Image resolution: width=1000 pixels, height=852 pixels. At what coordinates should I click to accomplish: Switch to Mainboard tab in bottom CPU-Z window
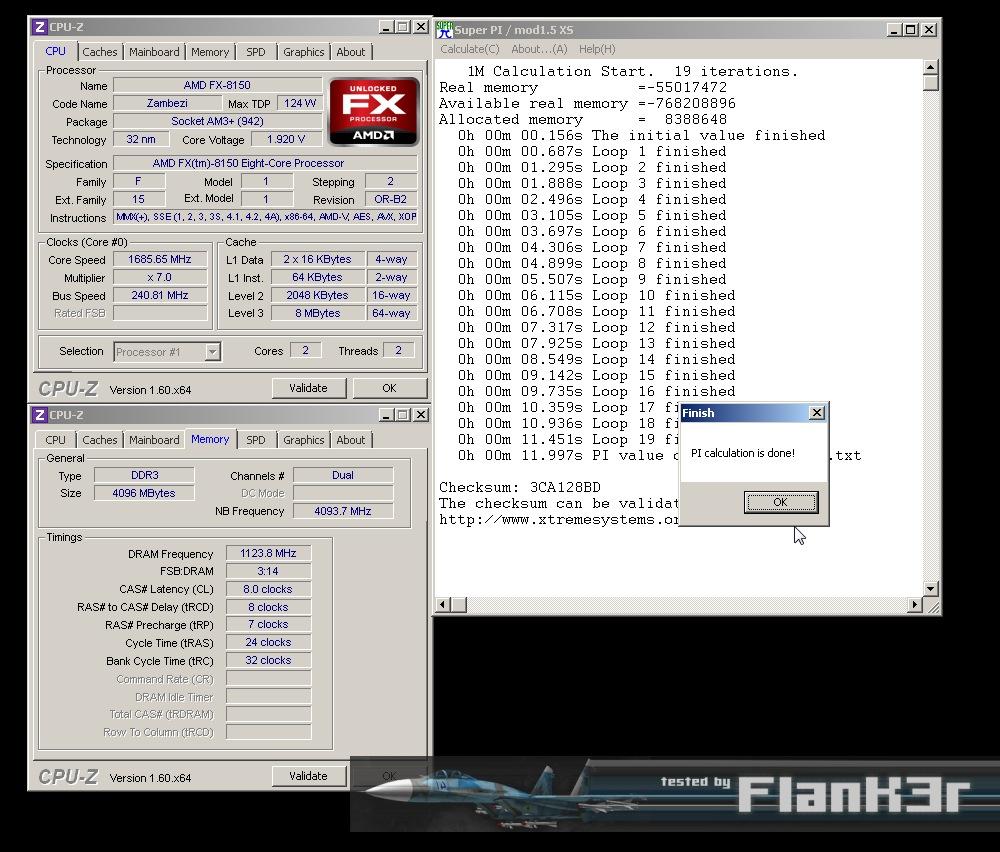[154, 439]
